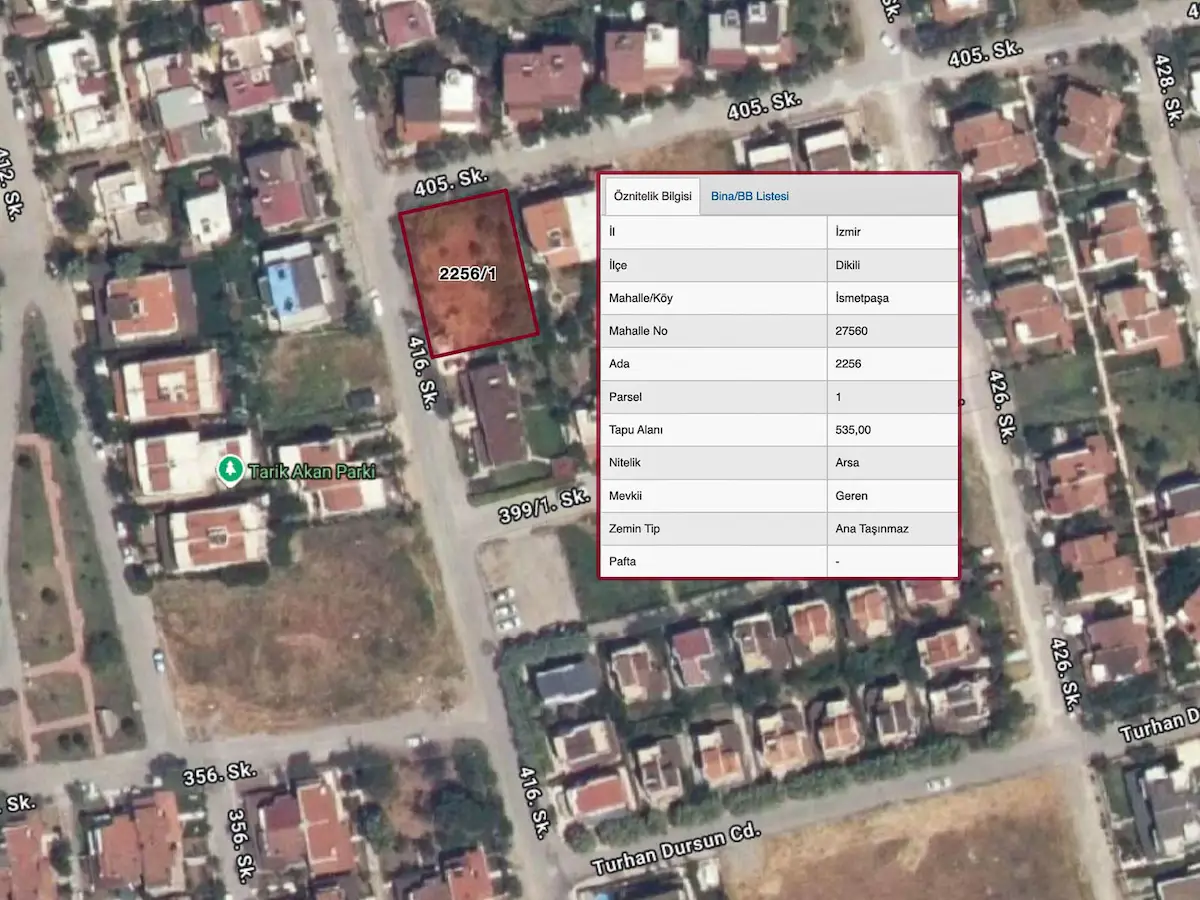The height and width of the screenshot is (900, 1200).
Task: Click the Zemin Tip value Ana Taşınmaz
Action: pos(872,529)
